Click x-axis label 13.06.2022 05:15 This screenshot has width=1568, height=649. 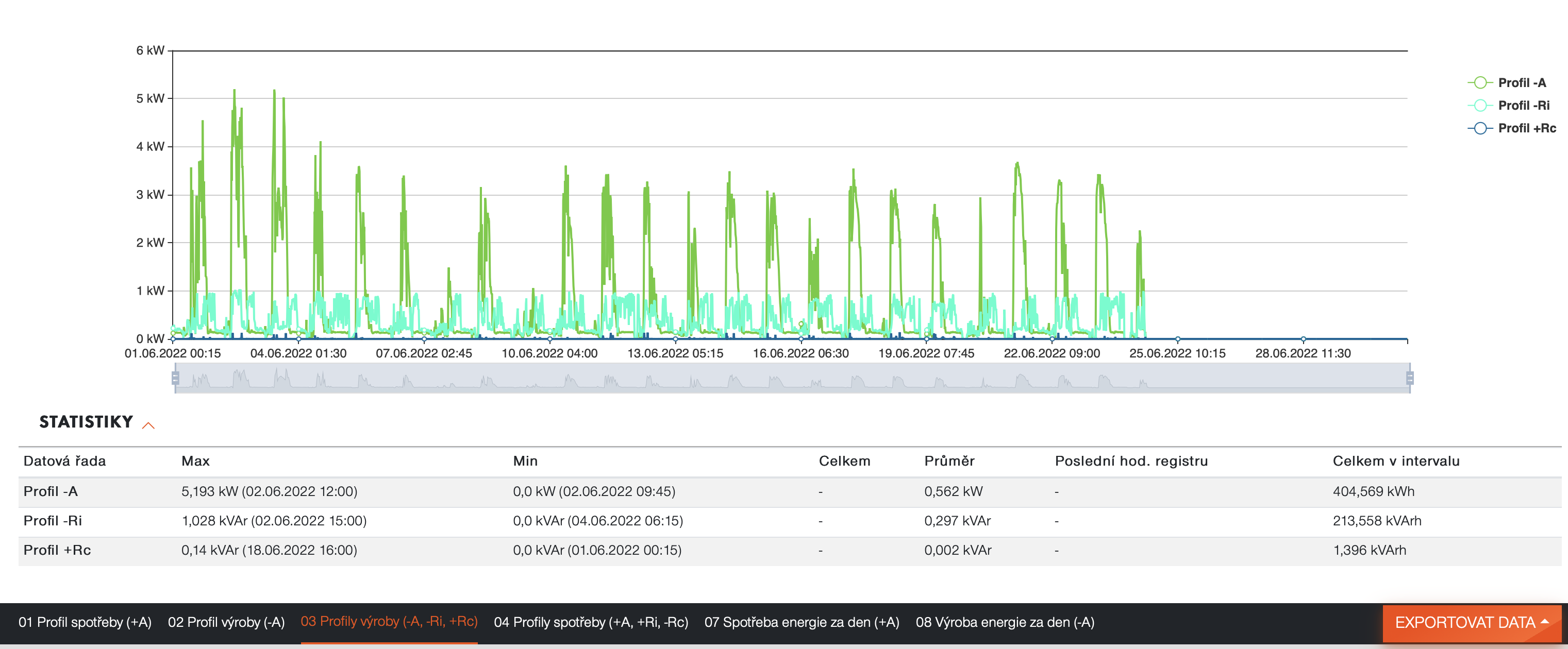(x=675, y=353)
